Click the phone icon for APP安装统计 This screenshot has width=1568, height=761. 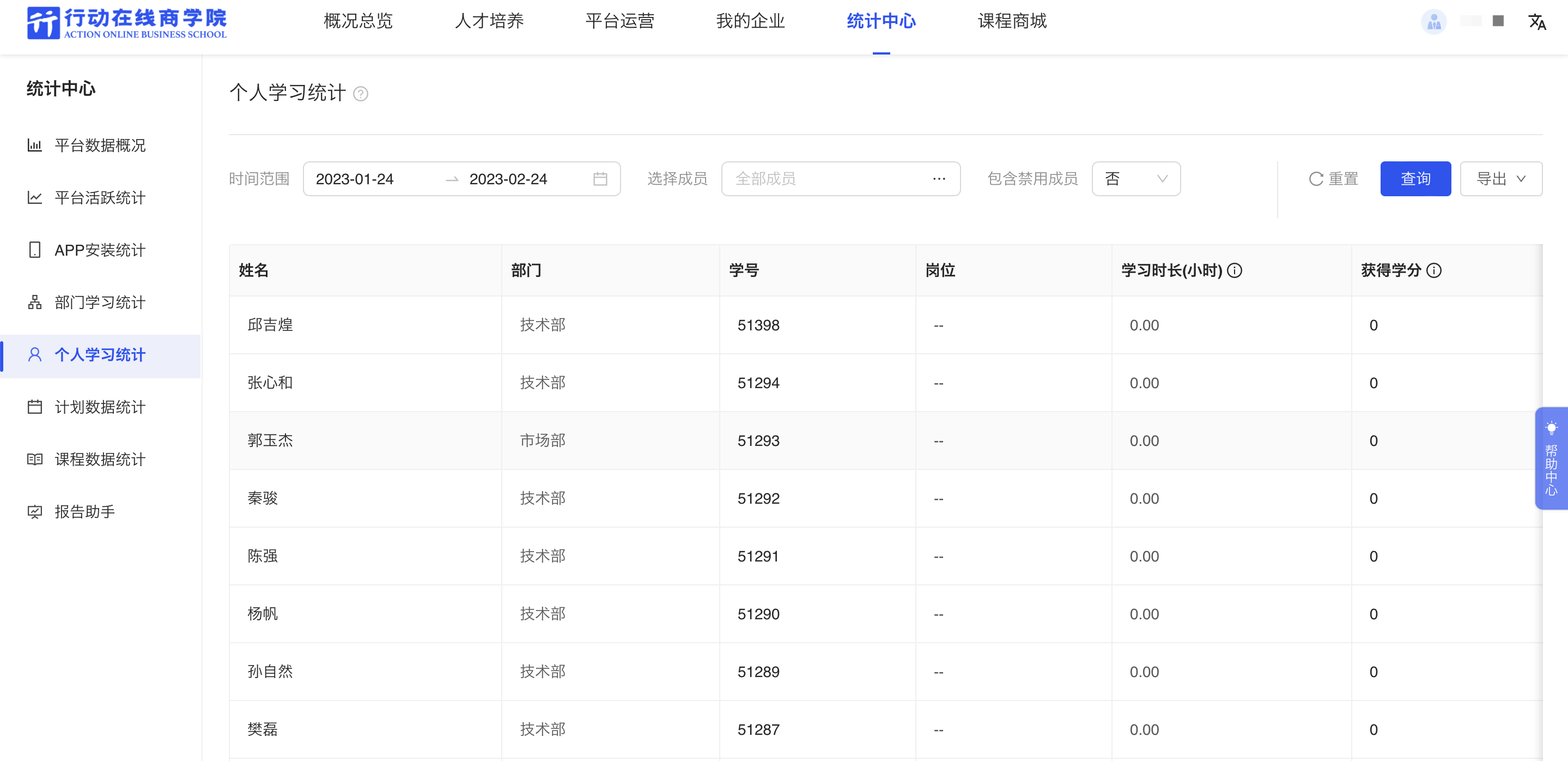35,250
